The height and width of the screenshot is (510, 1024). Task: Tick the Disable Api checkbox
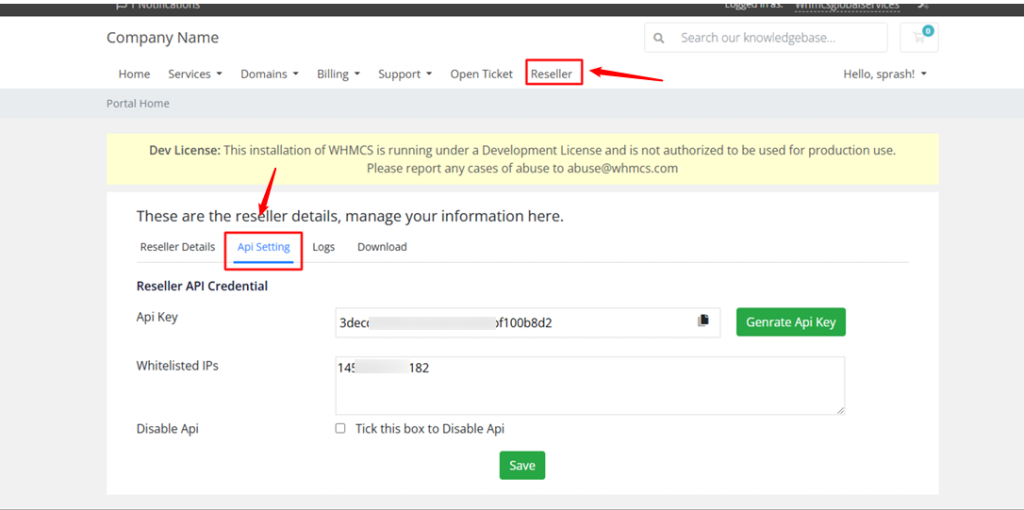[340, 428]
